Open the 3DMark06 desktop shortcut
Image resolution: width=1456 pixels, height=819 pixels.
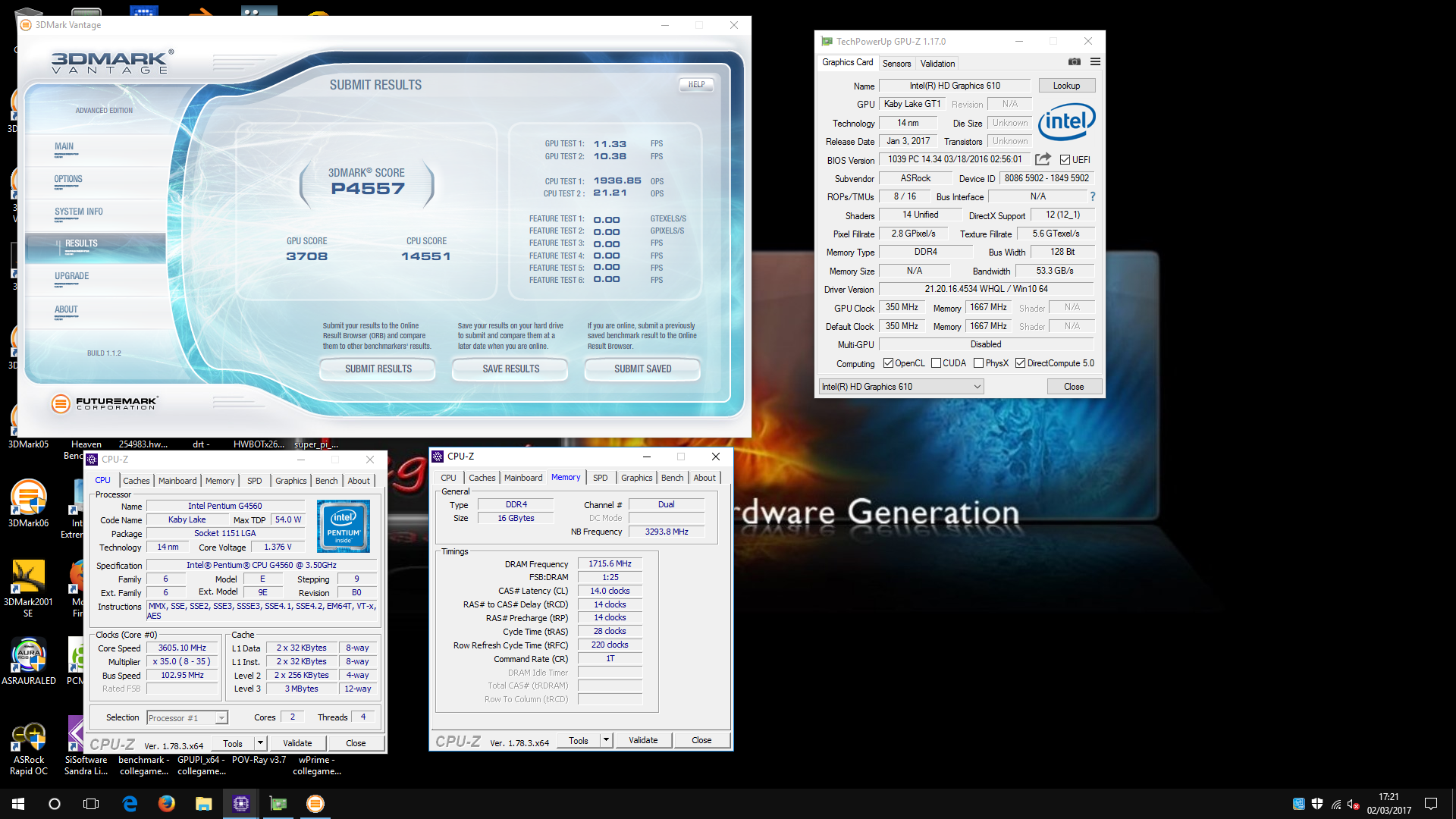coord(29,503)
